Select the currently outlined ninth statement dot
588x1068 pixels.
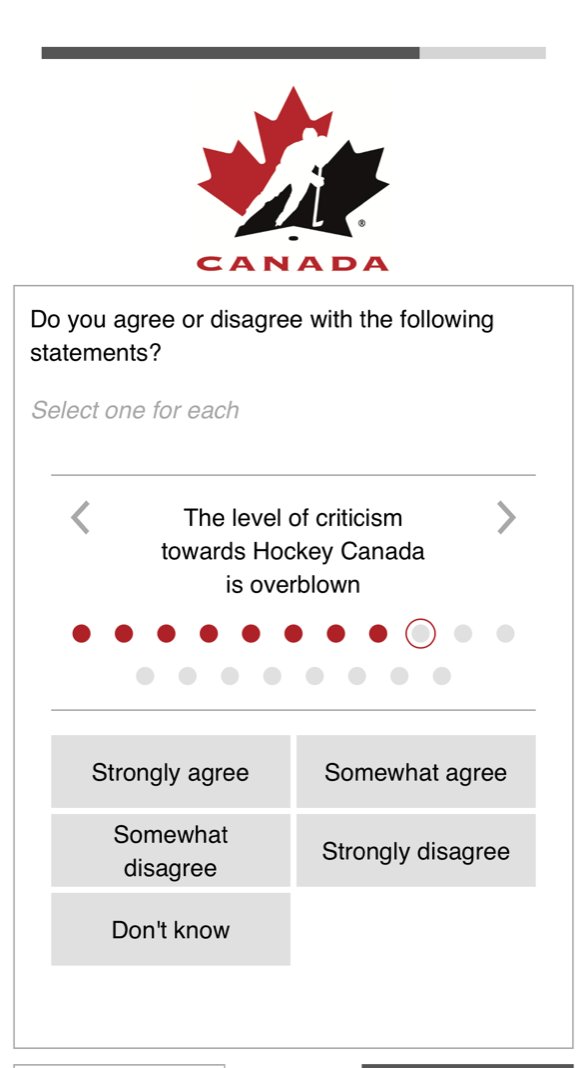pos(420,633)
